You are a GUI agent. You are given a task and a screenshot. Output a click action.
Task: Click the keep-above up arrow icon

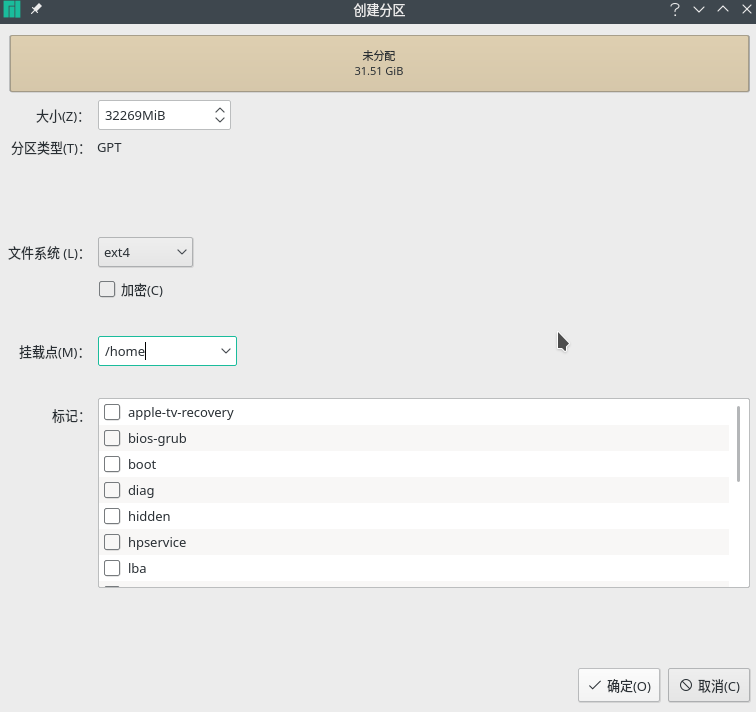[723, 9]
